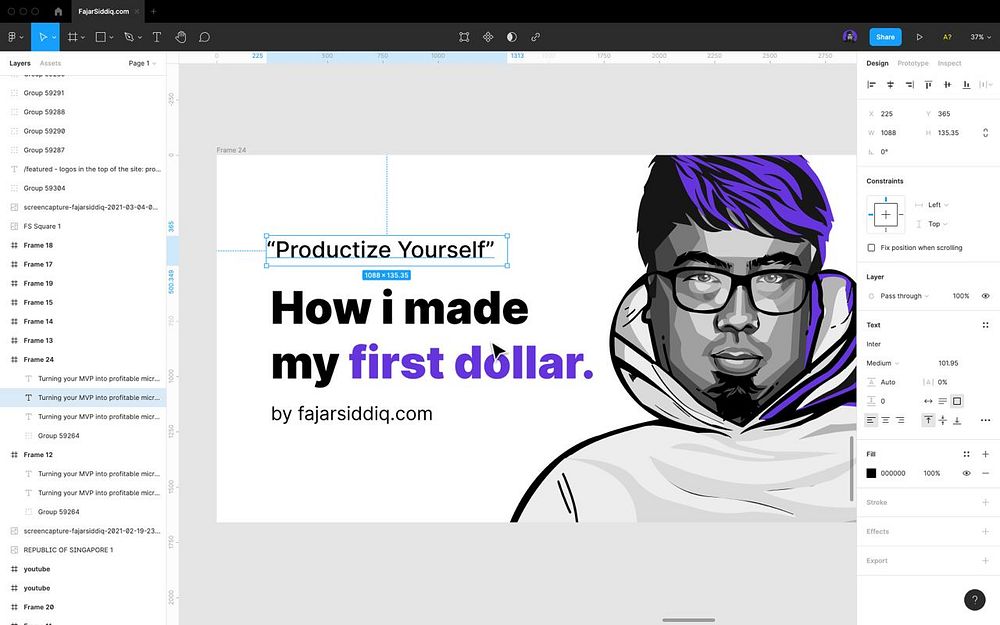Click the Create component icon

(488, 37)
